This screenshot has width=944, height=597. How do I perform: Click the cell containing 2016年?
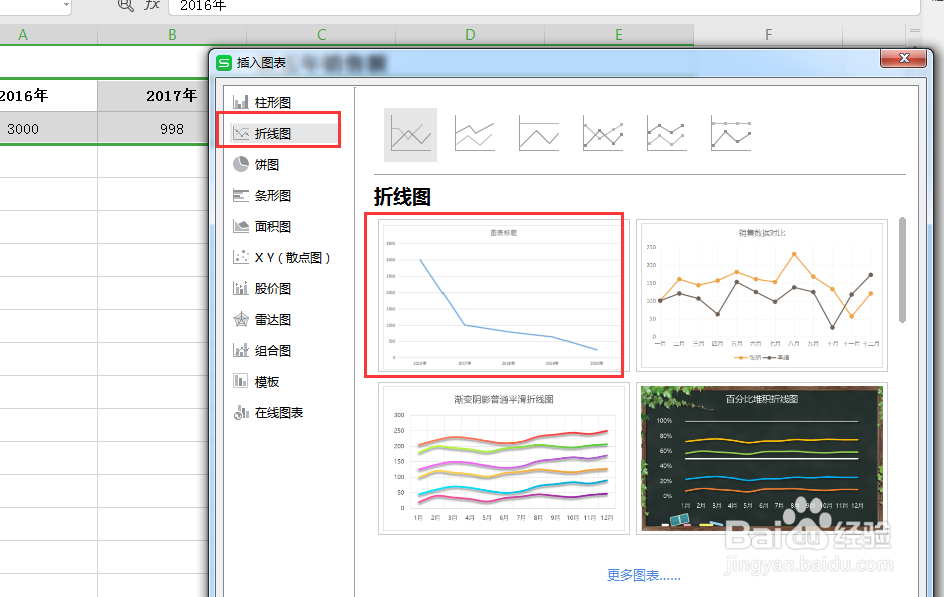pyautogui.click(x=48, y=96)
